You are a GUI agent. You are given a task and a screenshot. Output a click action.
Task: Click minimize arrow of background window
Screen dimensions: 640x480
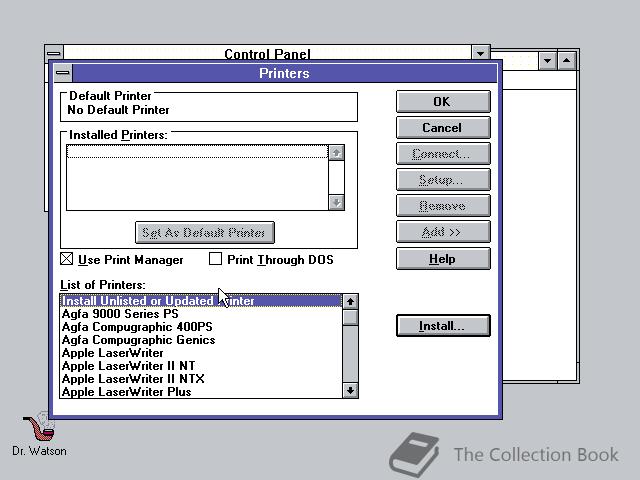point(547,61)
